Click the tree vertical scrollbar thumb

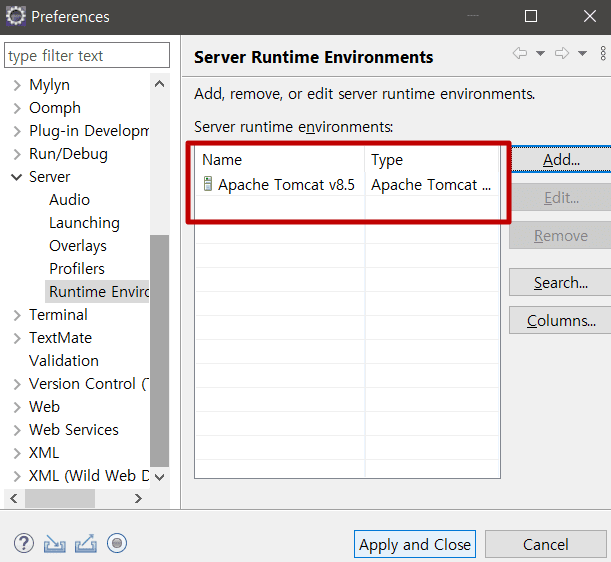(159, 350)
